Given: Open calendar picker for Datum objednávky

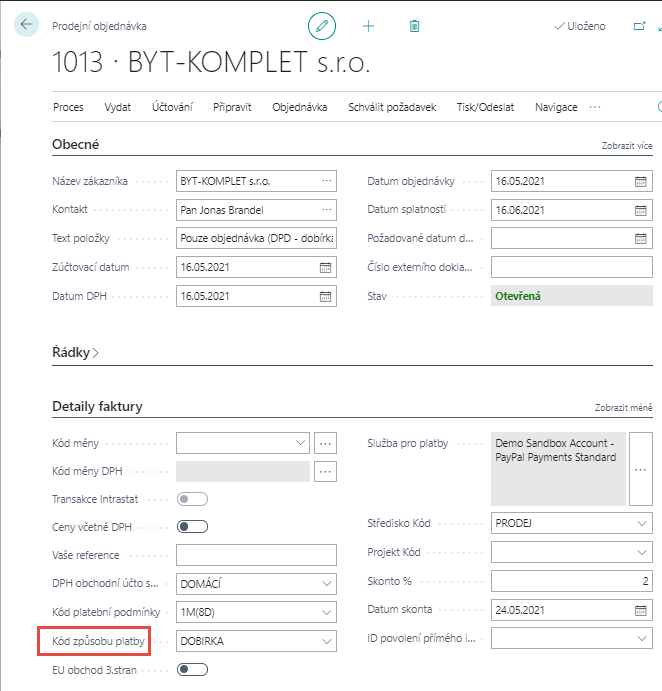Looking at the screenshot, I should click(640, 182).
